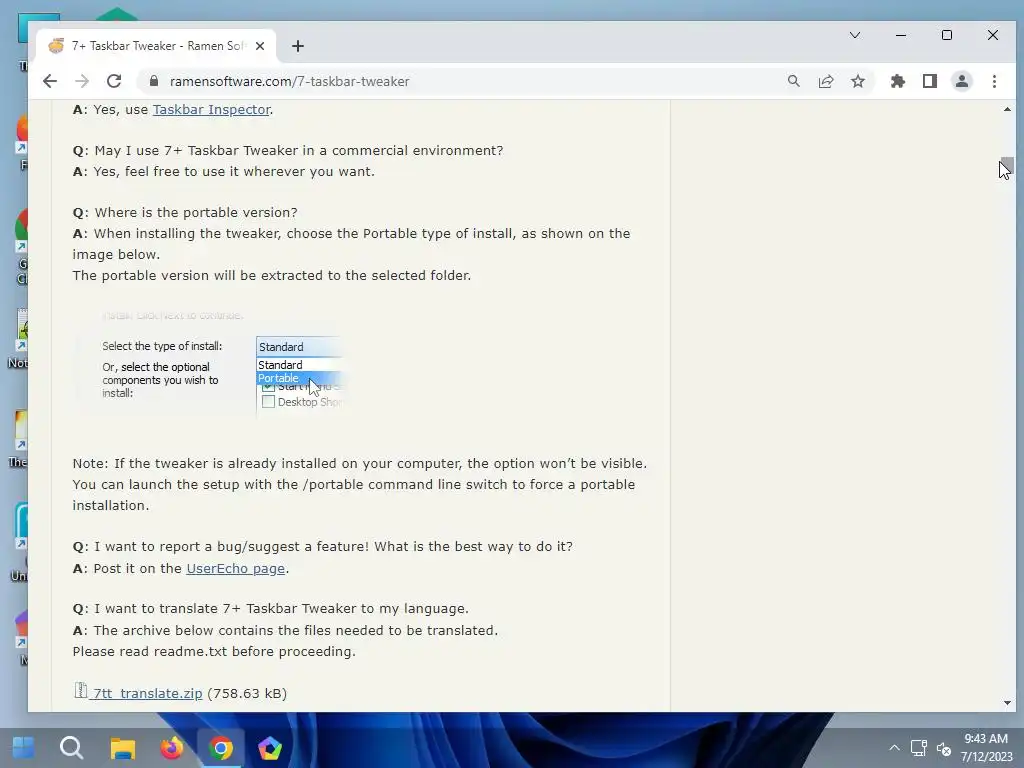
Task: Bookmark this page with the star
Action: pyautogui.click(x=857, y=81)
